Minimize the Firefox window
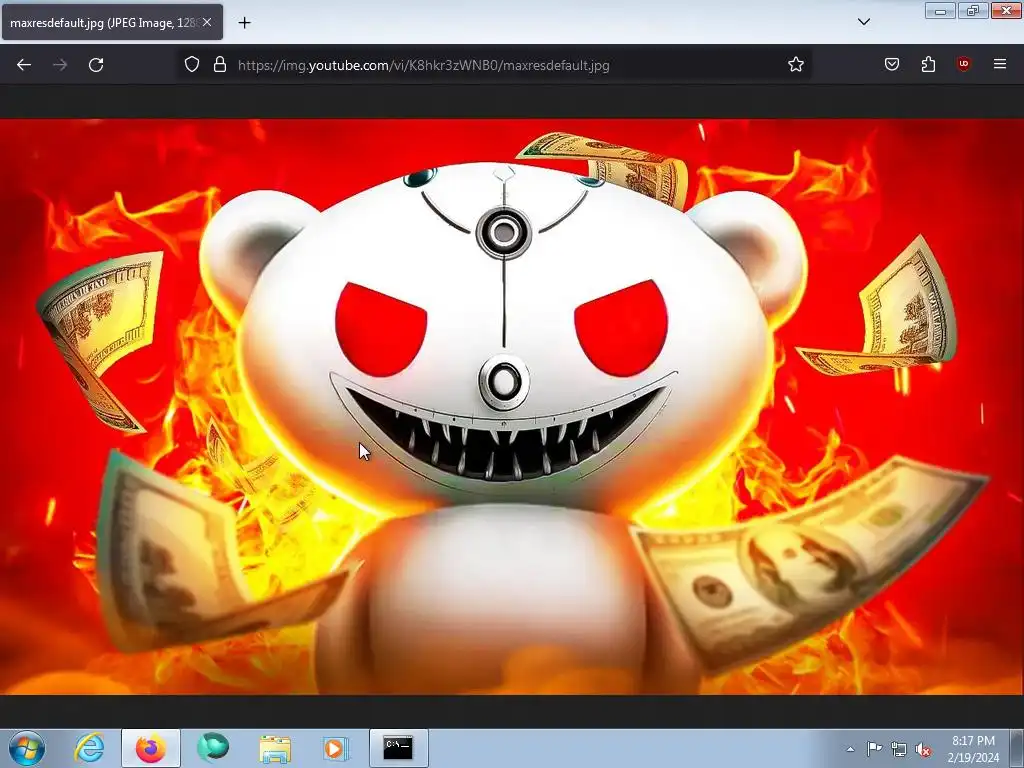Viewport: 1024px width, 768px height. [940, 10]
